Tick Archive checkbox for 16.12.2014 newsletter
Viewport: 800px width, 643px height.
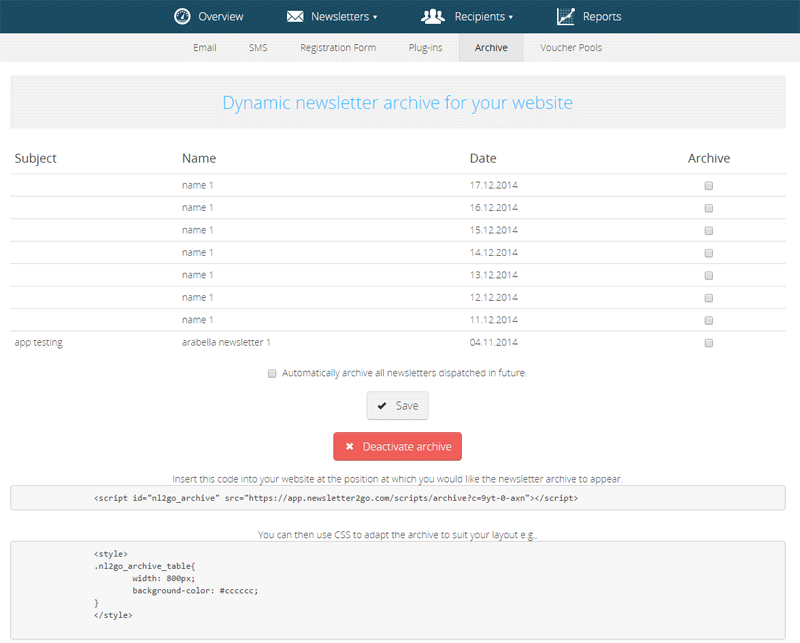[709, 208]
